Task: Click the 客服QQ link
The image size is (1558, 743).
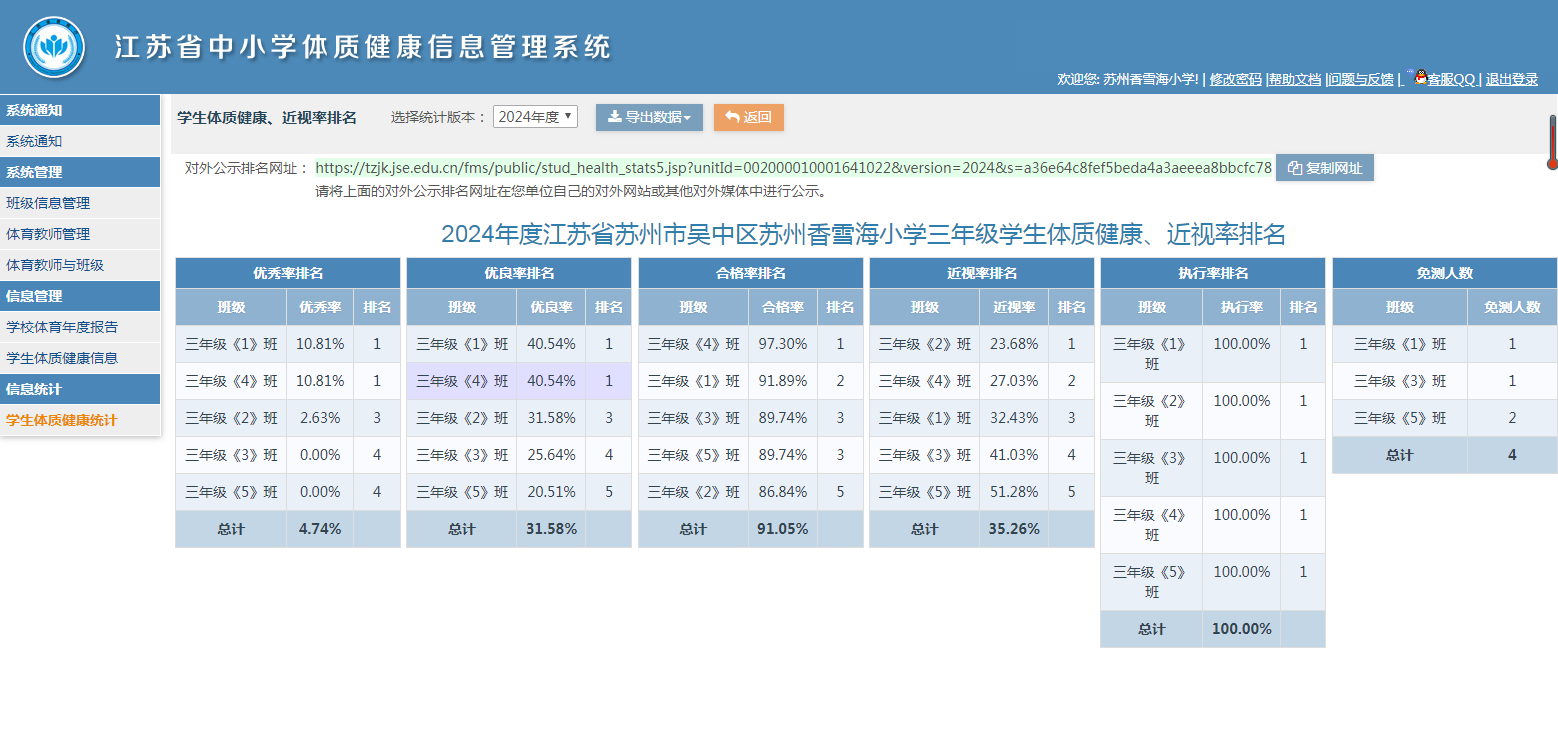Action: pos(1451,80)
